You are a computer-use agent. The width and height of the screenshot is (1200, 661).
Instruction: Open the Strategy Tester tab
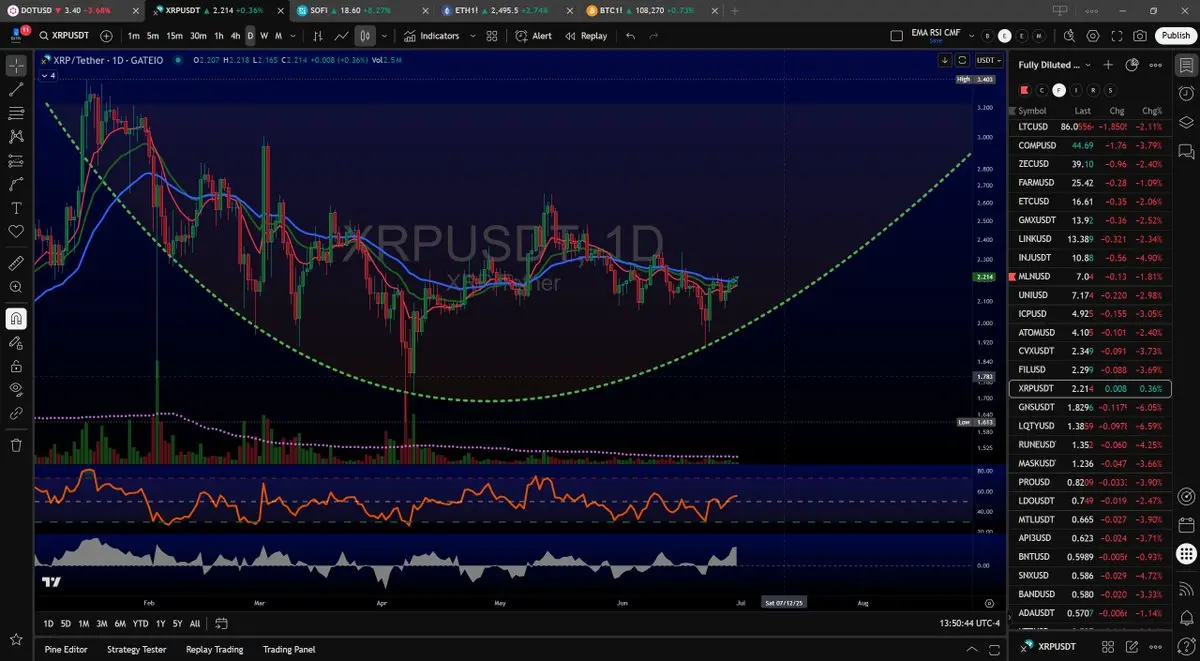coord(136,649)
